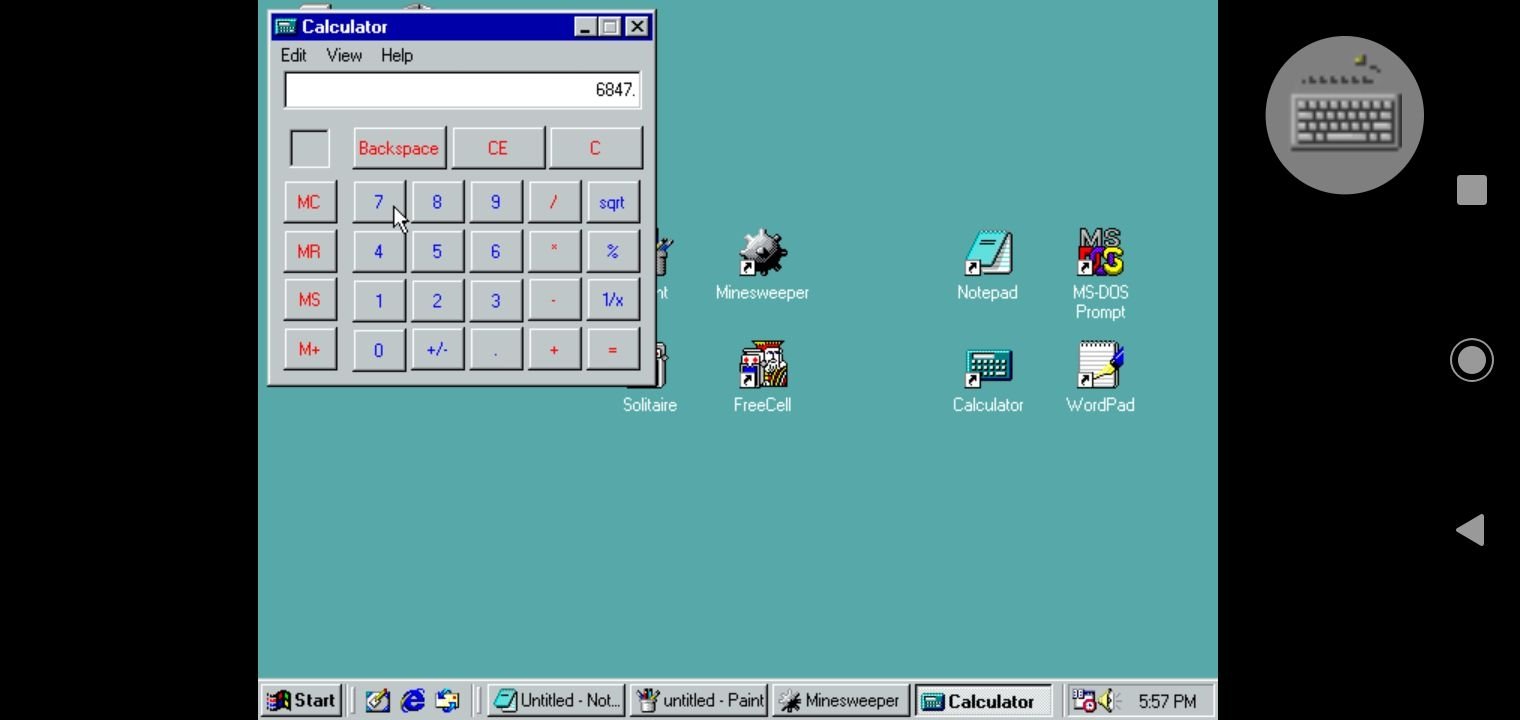Open the Help menu in Calculator

point(397,56)
